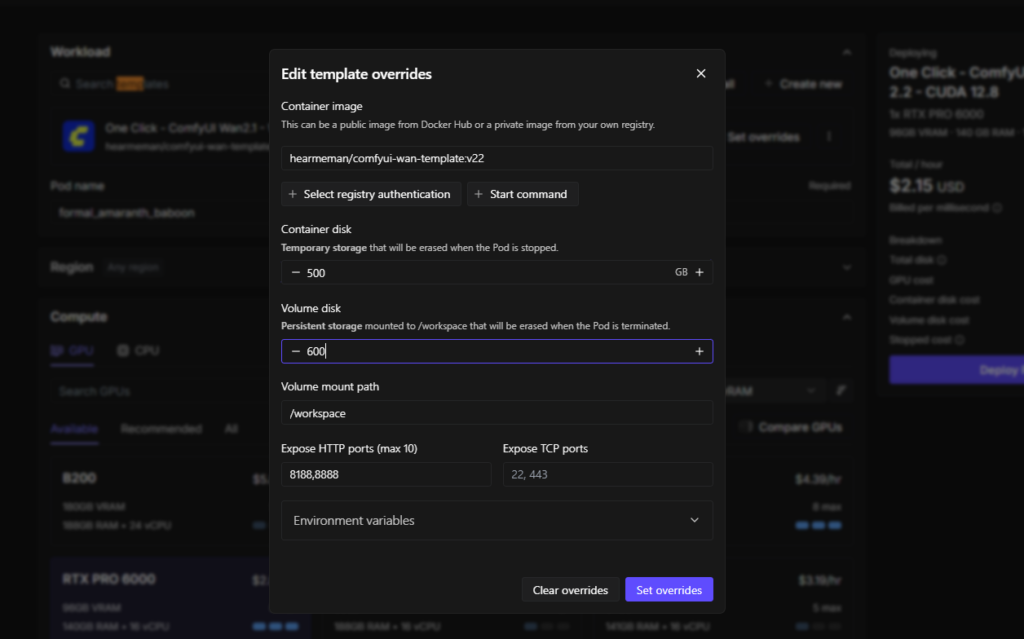Click Clear overrides button

point(570,590)
